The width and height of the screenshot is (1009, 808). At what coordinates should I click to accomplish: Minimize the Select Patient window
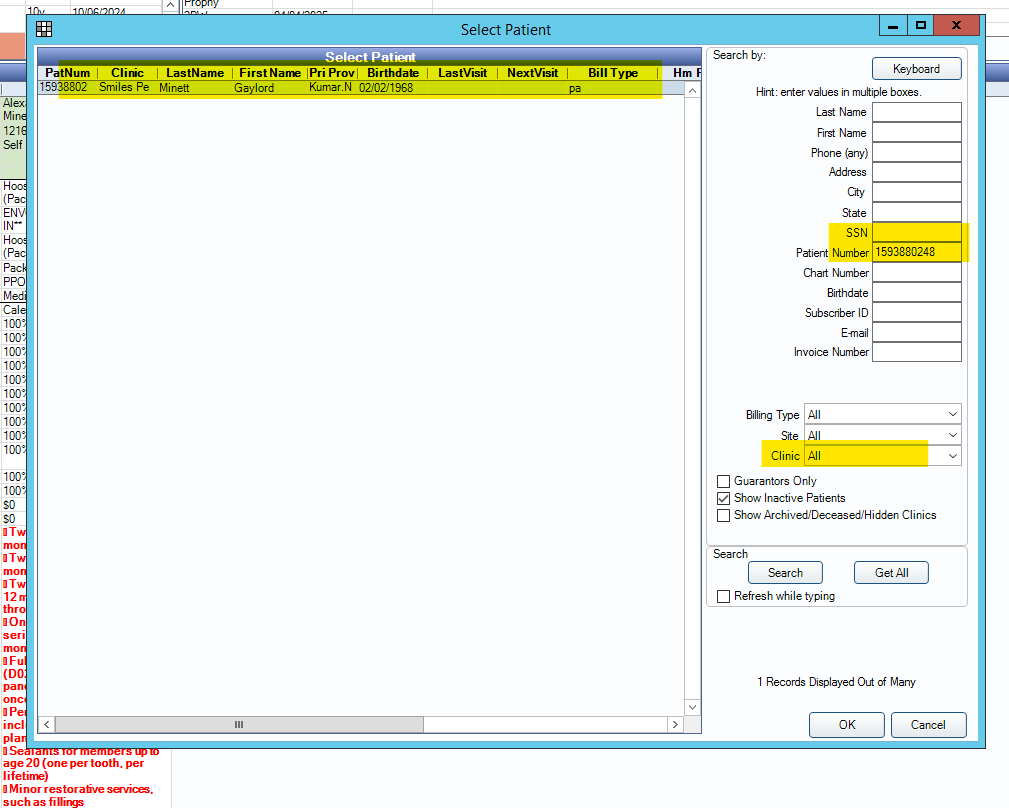coord(893,26)
